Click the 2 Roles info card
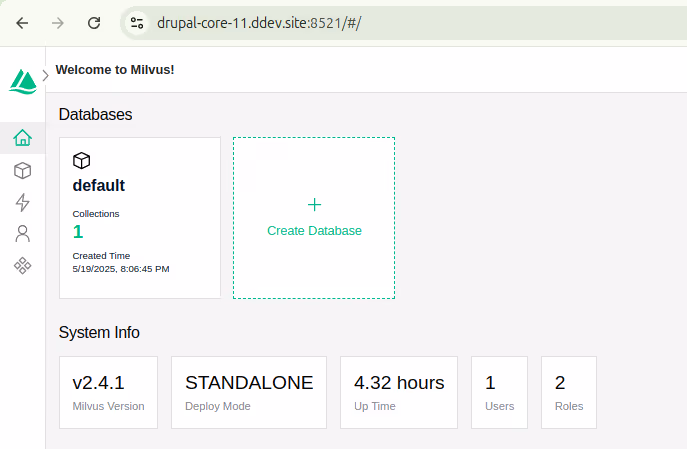Viewport: 687px width, 449px height. [x=569, y=392]
